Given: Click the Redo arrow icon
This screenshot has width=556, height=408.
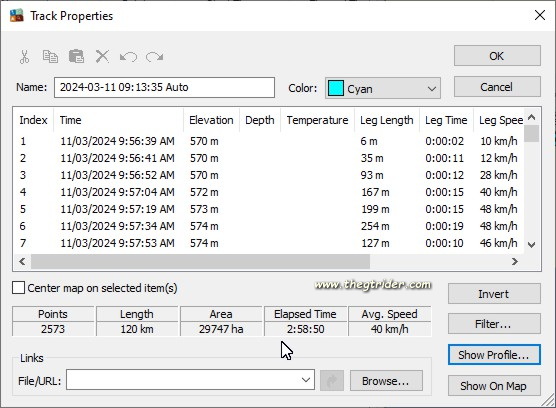Looking at the screenshot, I should (154, 57).
